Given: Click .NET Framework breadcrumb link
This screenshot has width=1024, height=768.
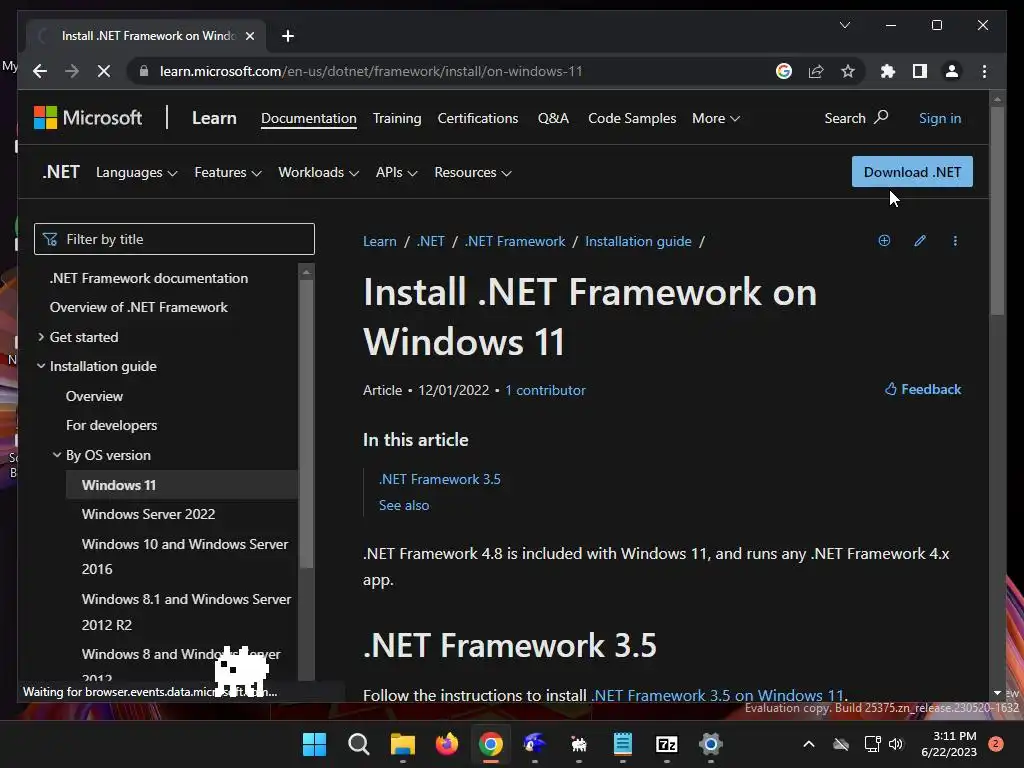Looking at the screenshot, I should 515,241.
